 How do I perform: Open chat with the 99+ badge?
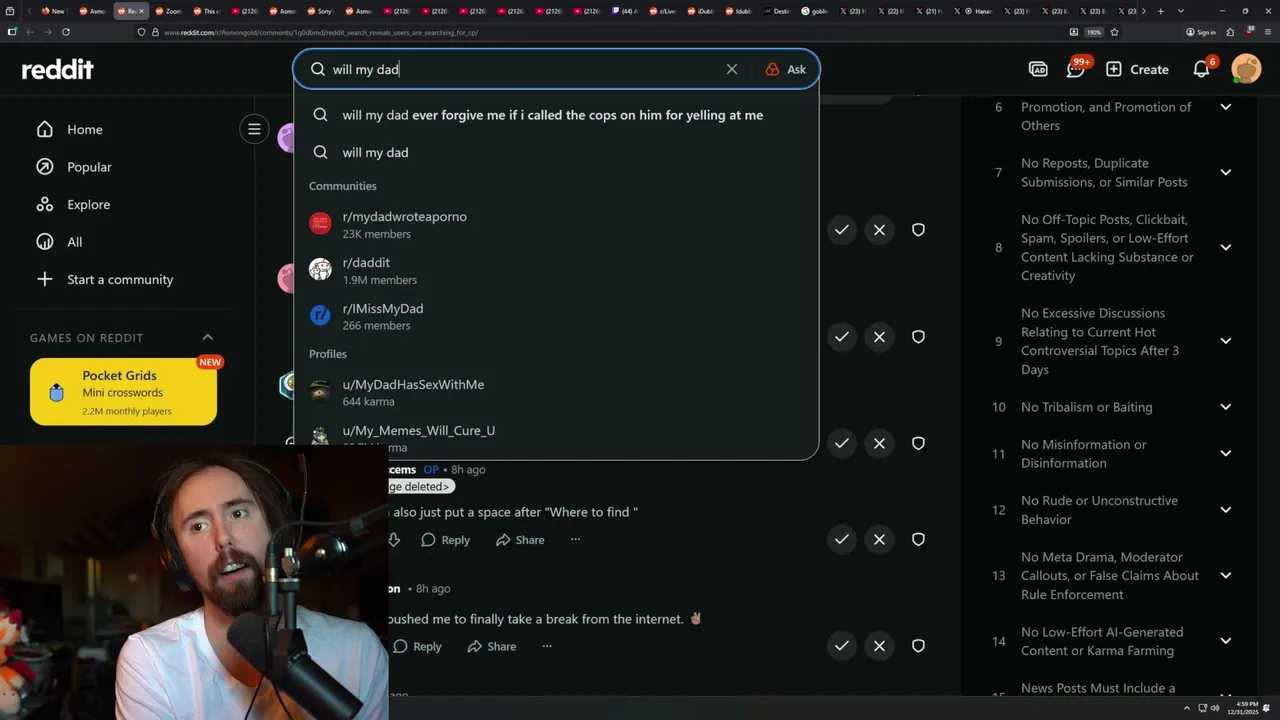tap(1077, 69)
